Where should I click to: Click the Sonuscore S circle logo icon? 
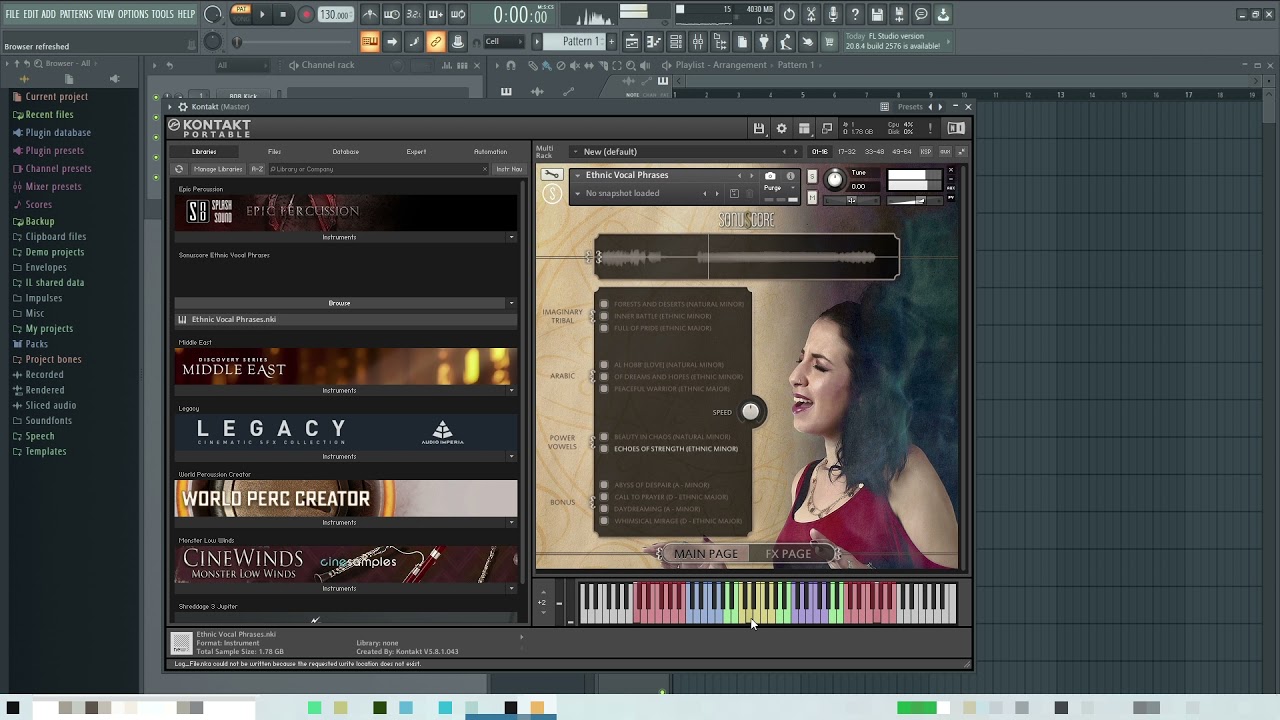pos(552,194)
